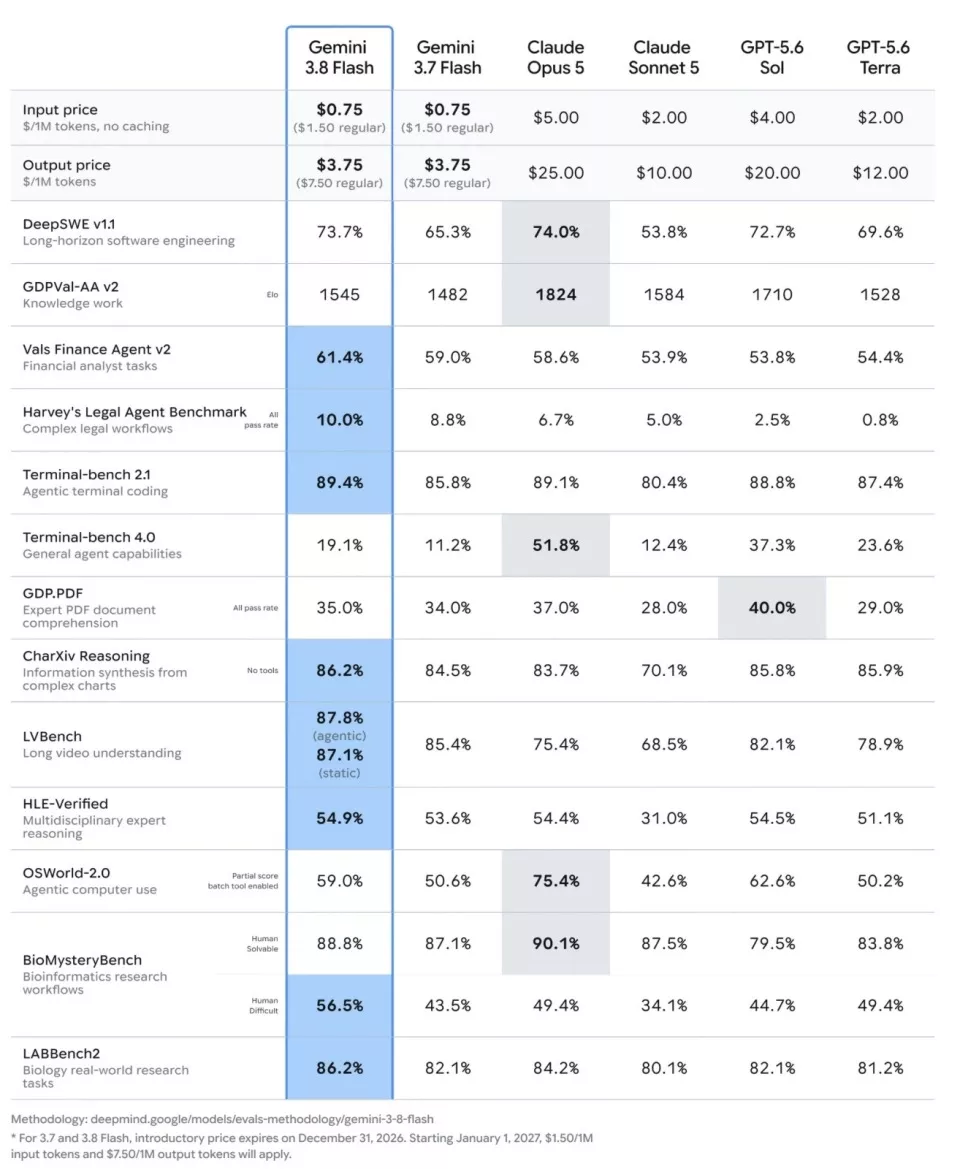This screenshot has width=960, height=1169.
Task: Select the Claude Opus 5 column header
Action: coord(555,57)
